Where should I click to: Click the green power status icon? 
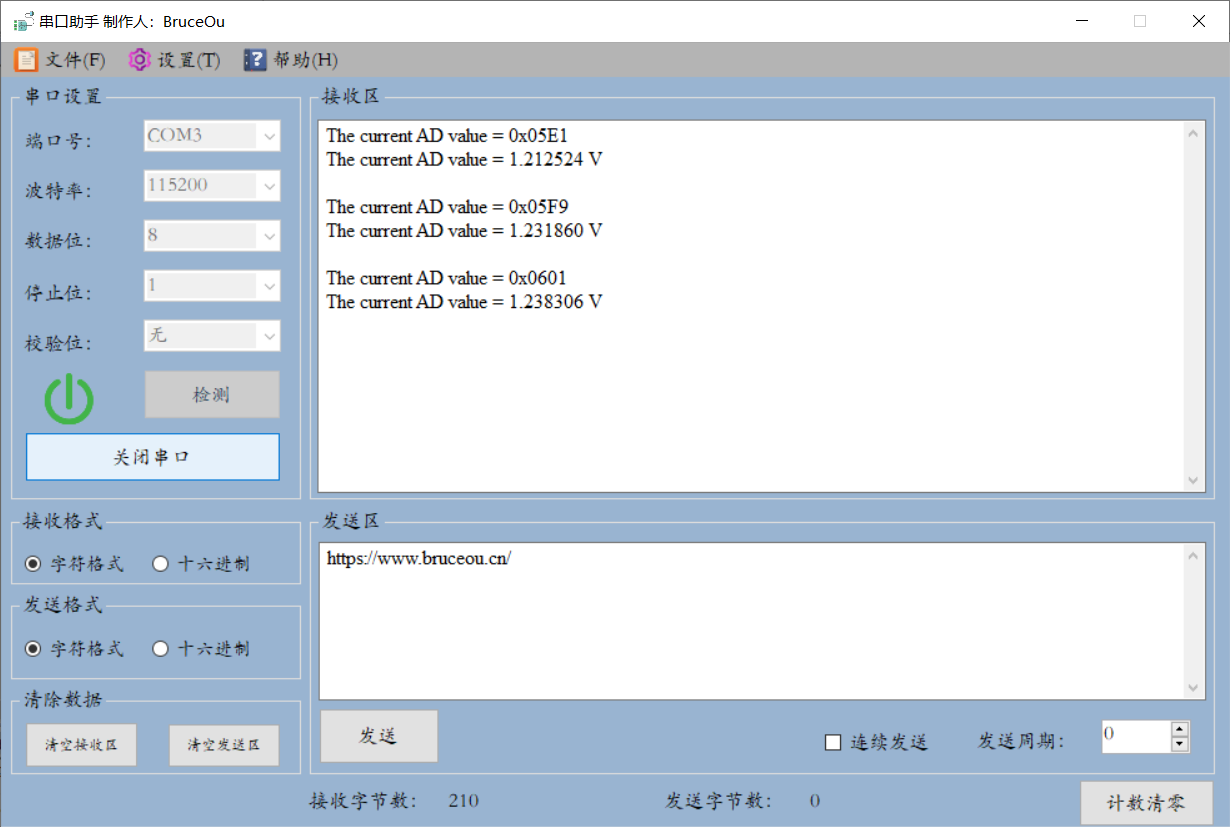tap(69, 398)
